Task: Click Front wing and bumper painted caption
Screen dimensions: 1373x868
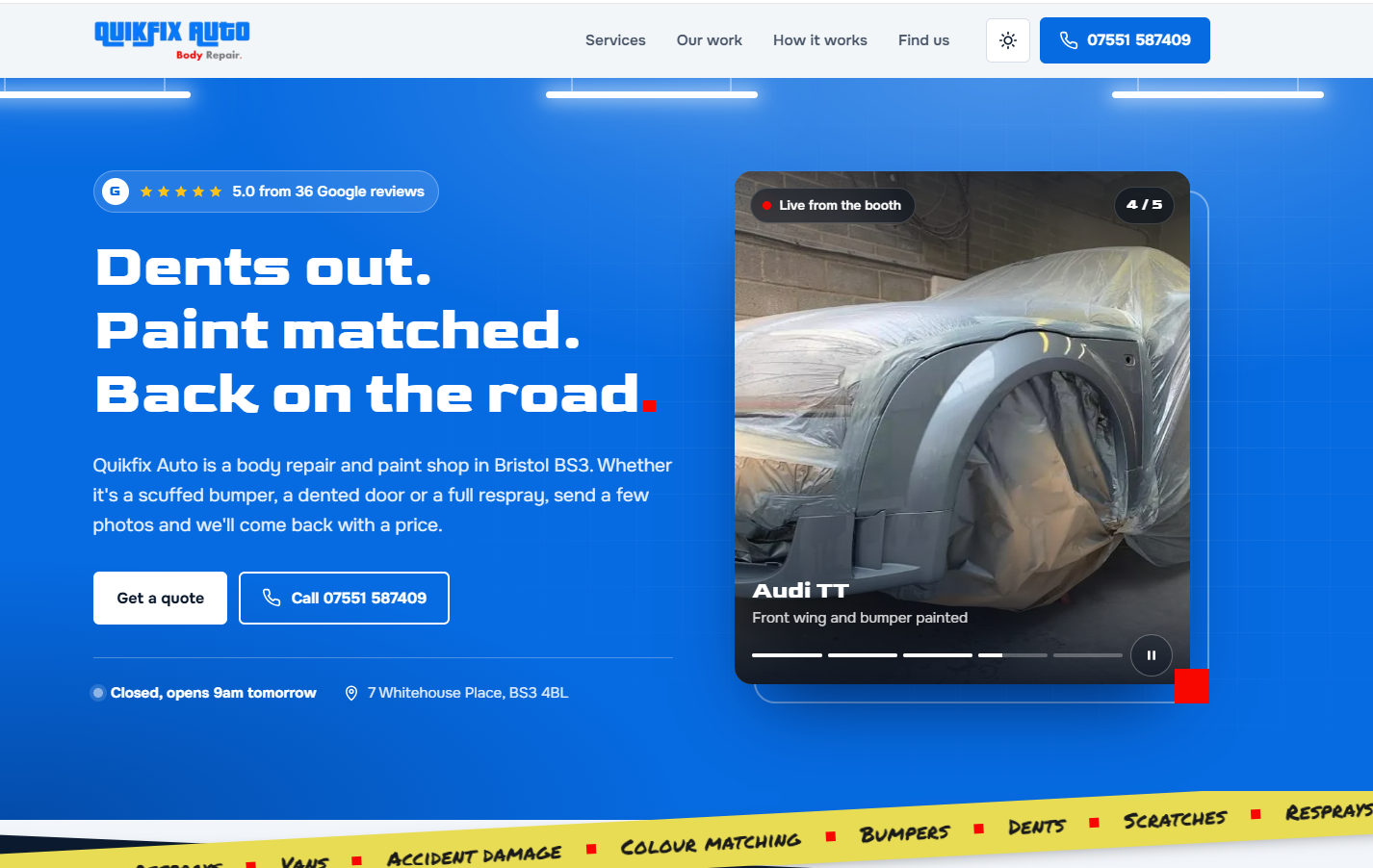Action: (x=860, y=618)
